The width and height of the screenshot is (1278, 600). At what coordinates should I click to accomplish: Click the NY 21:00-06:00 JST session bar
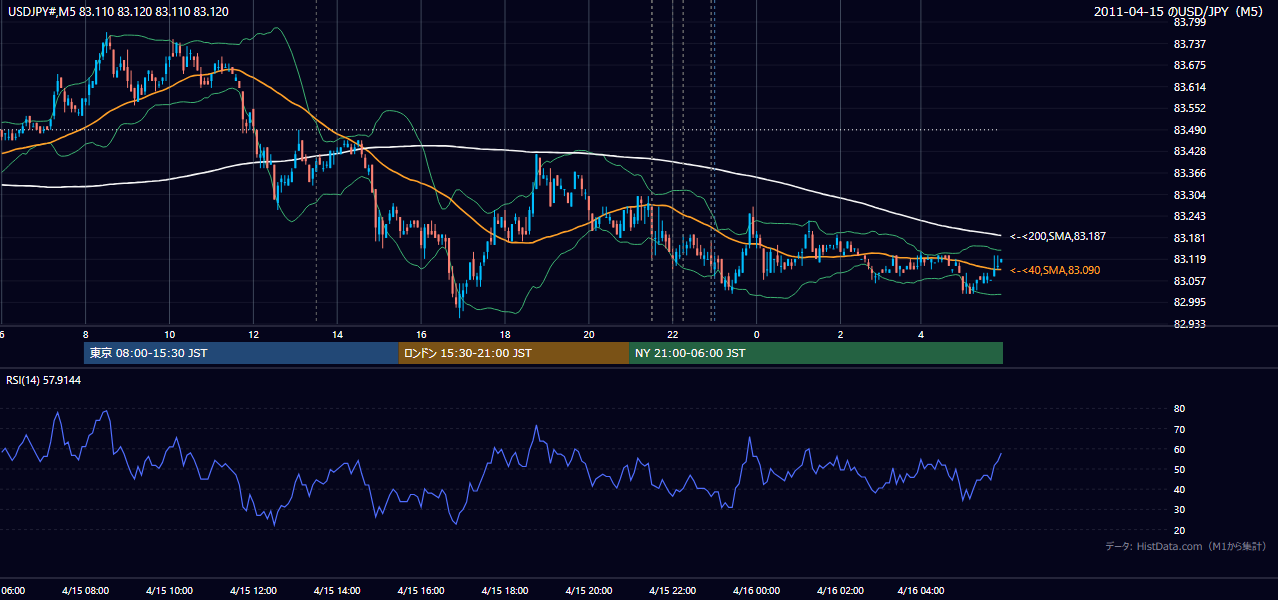(816, 353)
